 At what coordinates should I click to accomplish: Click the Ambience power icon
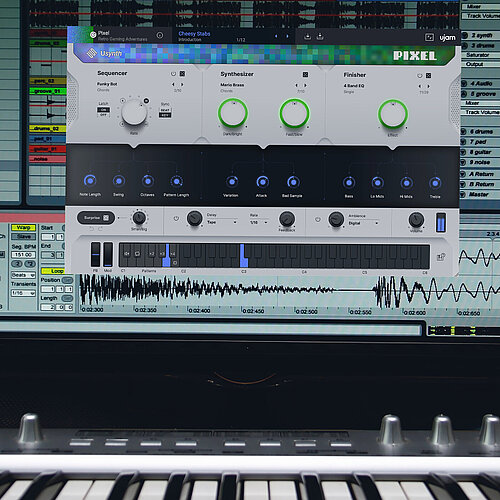[x=318, y=219]
